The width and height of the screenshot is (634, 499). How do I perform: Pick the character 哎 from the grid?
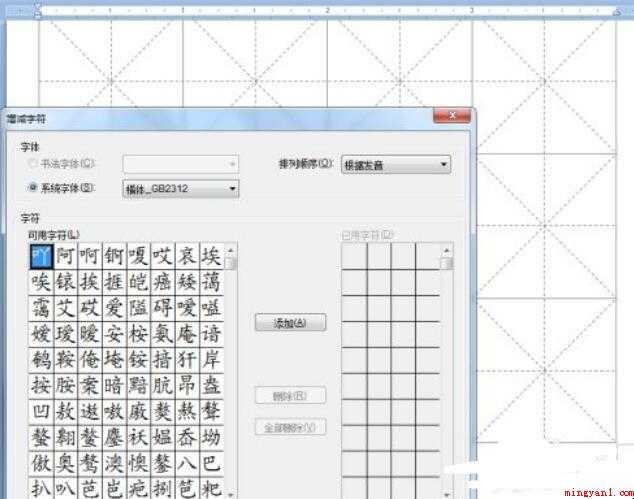[x=163, y=256]
